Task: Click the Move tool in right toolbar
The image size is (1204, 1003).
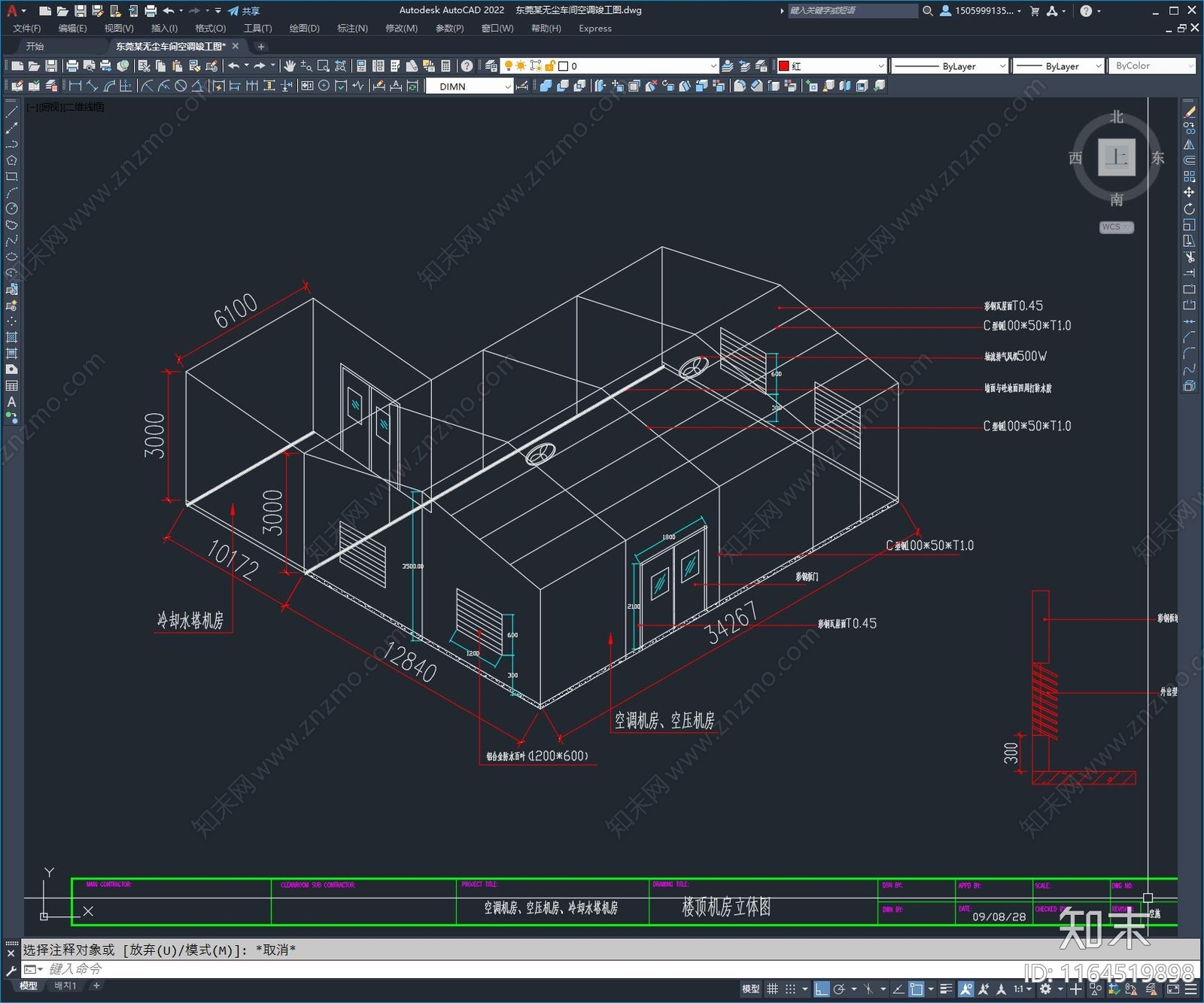Action: pyautogui.click(x=1189, y=193)
